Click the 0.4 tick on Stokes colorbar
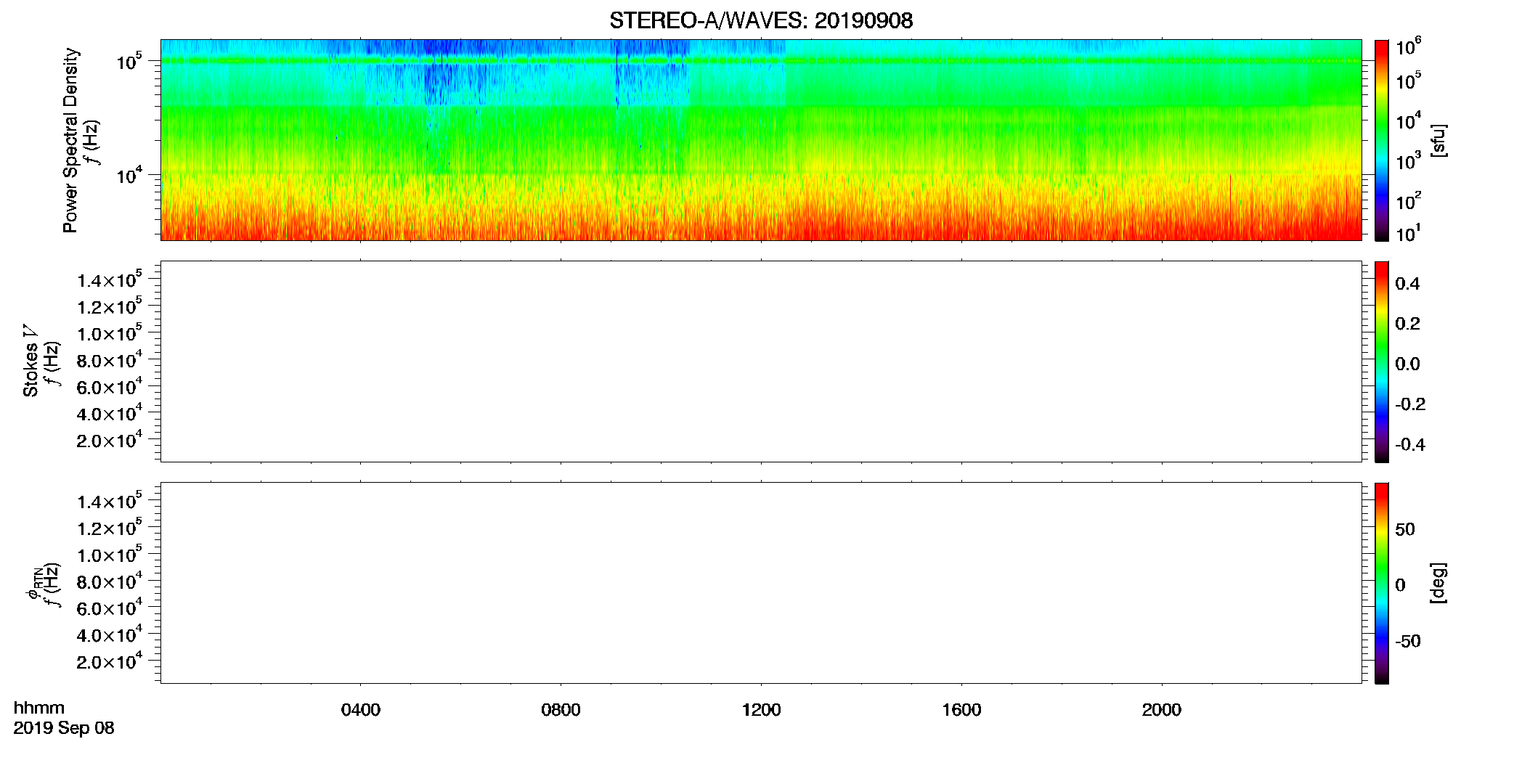Image resolution: width=1522 pixels, height=784 pixels. (x=1407, y=284)
